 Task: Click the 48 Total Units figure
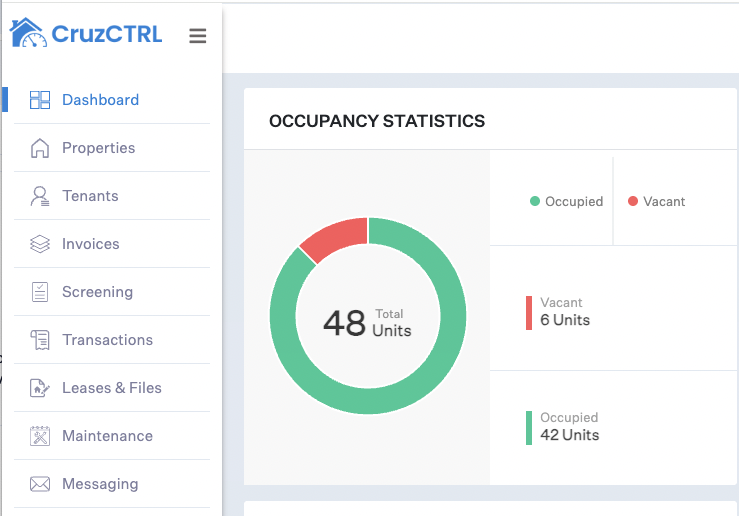[x=367, y=323]
